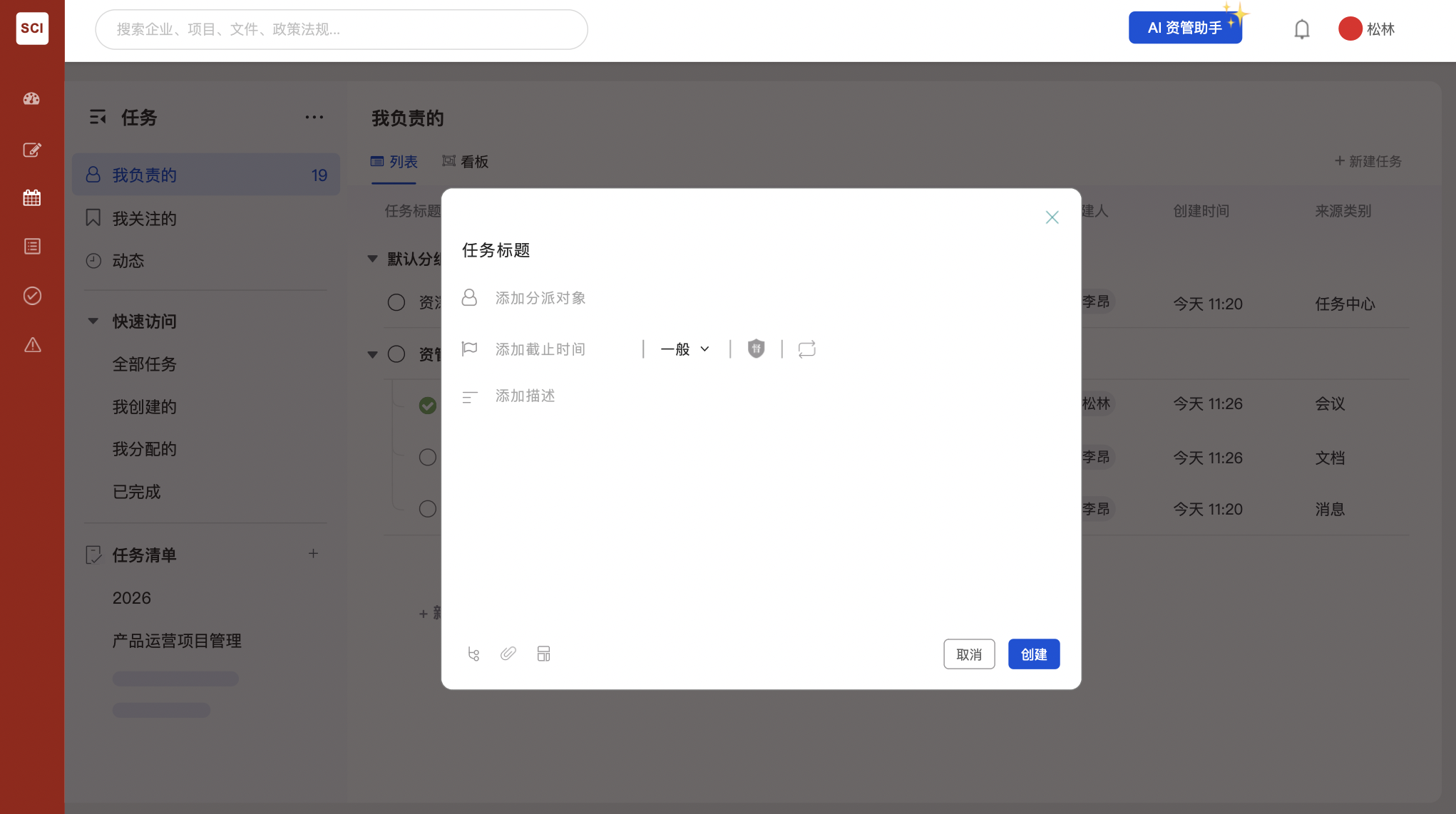1456x814 pixels.
Task: Open 已完成 quick access
Action: (137, 492)
